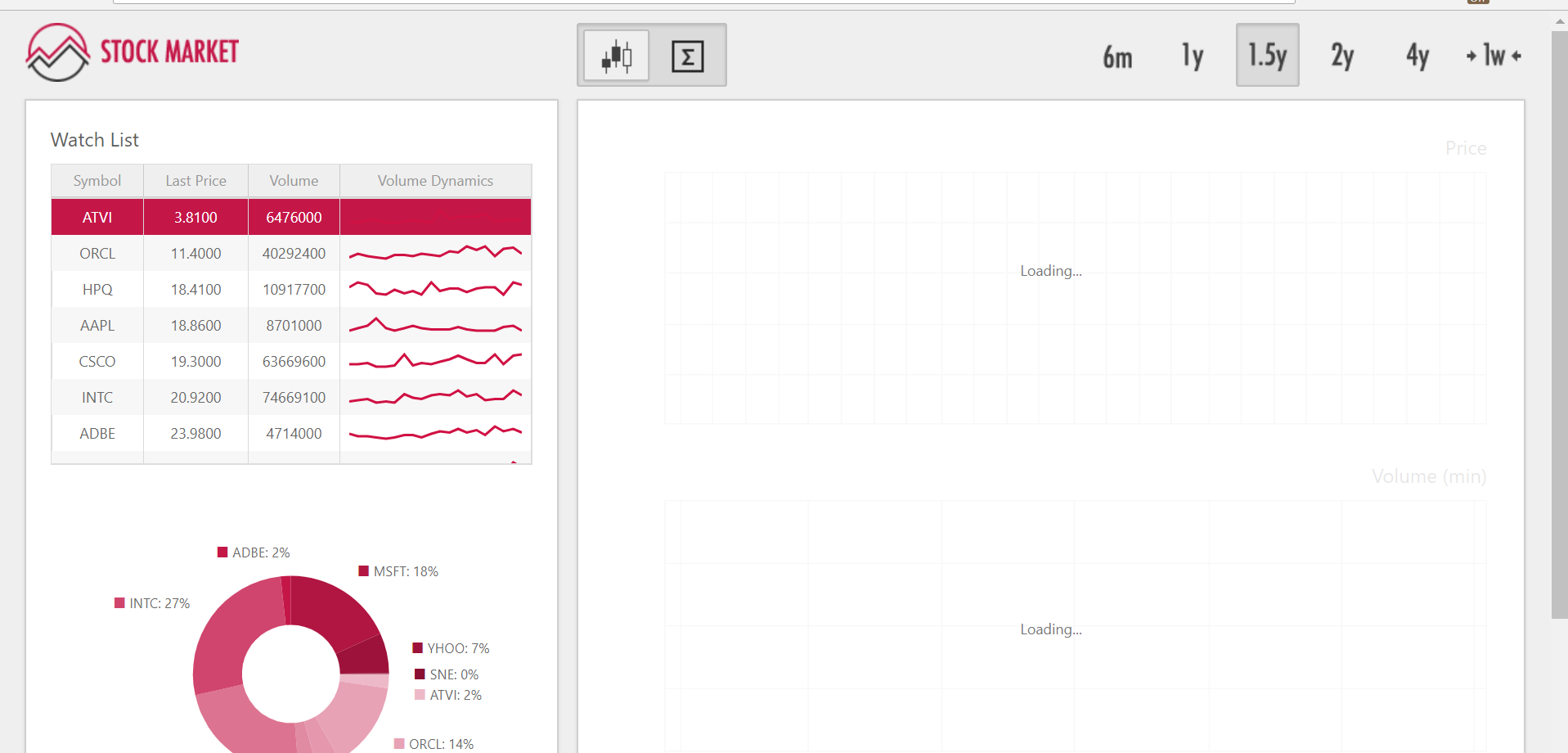Select the candlestick chart view icon
Screen dimensions: 1568x753
coord(617,56)
